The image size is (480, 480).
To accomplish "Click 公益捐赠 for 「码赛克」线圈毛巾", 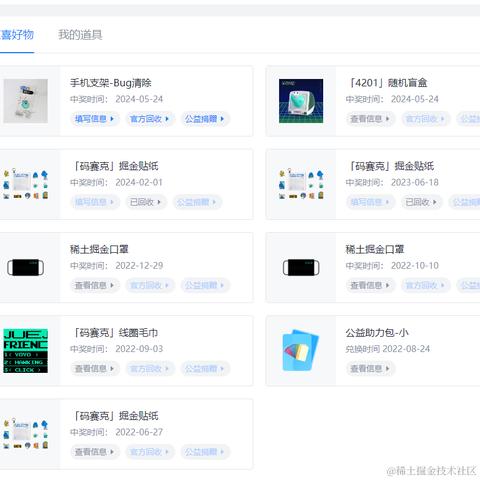I will click(x=205, y=369).
